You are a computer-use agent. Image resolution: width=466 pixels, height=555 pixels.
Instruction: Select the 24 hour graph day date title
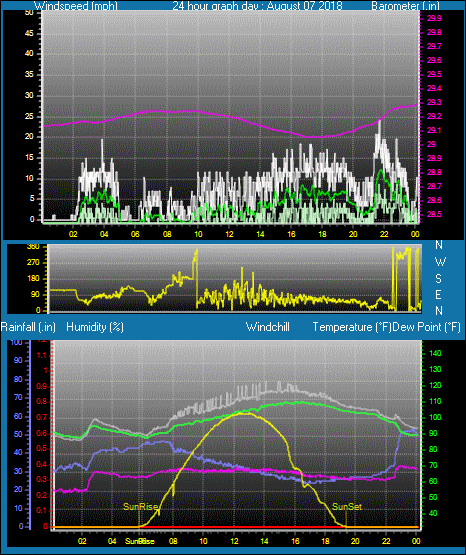(257, 6)
